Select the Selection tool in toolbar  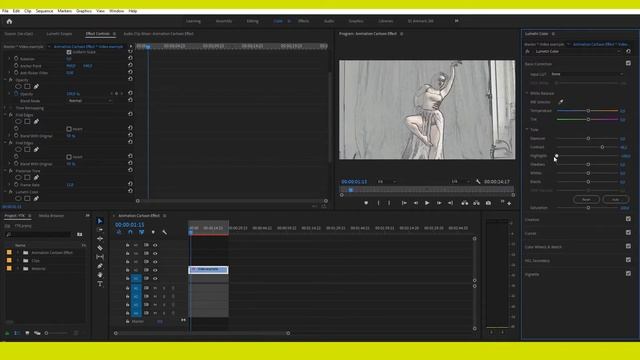click(100, 221)
